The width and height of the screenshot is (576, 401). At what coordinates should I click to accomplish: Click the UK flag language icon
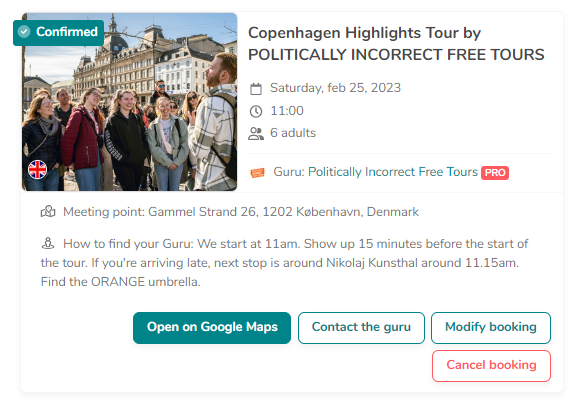(37, 169)
